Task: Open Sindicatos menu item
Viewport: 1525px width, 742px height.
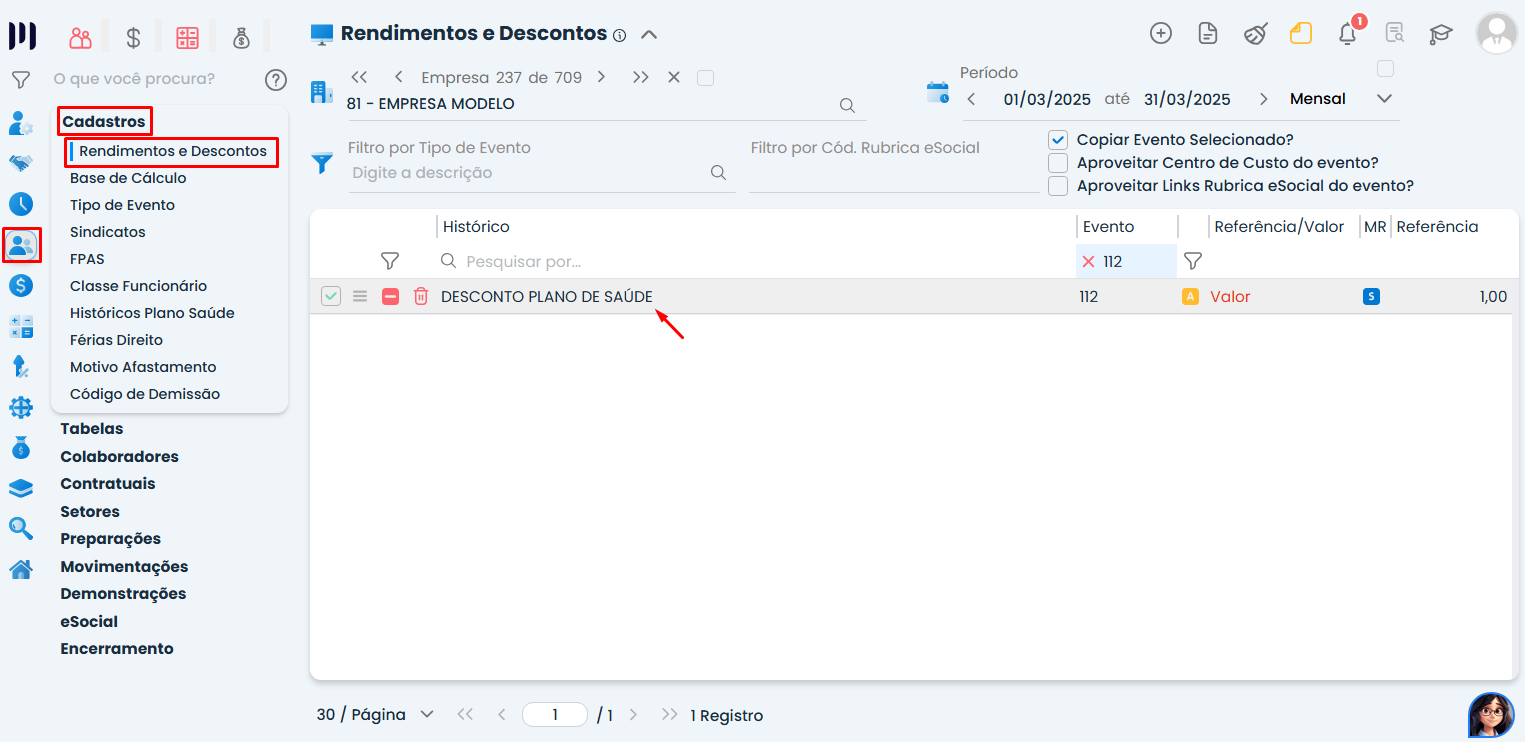Action: pos(107,232)
